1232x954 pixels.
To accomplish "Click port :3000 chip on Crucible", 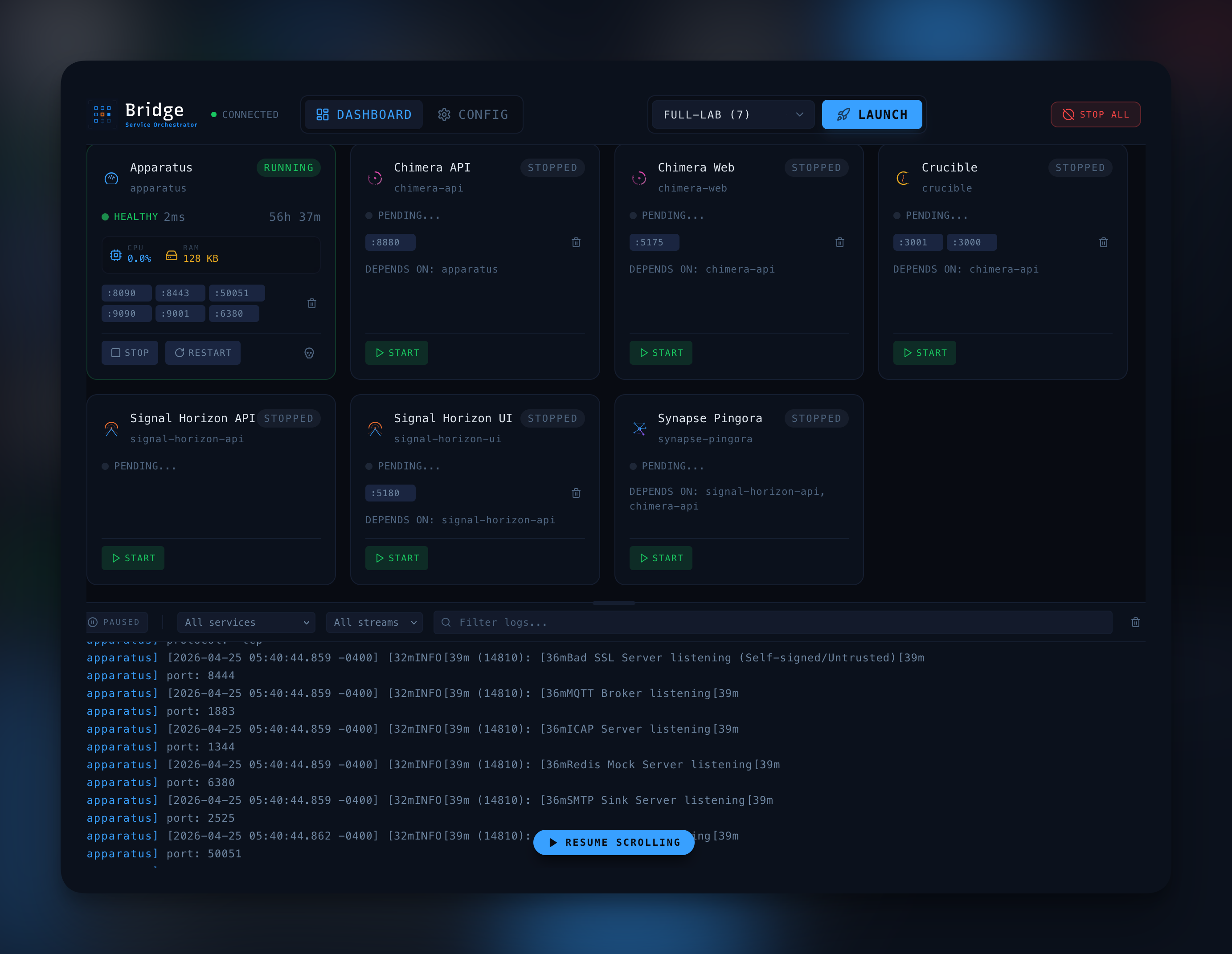I will pos(971,242).
